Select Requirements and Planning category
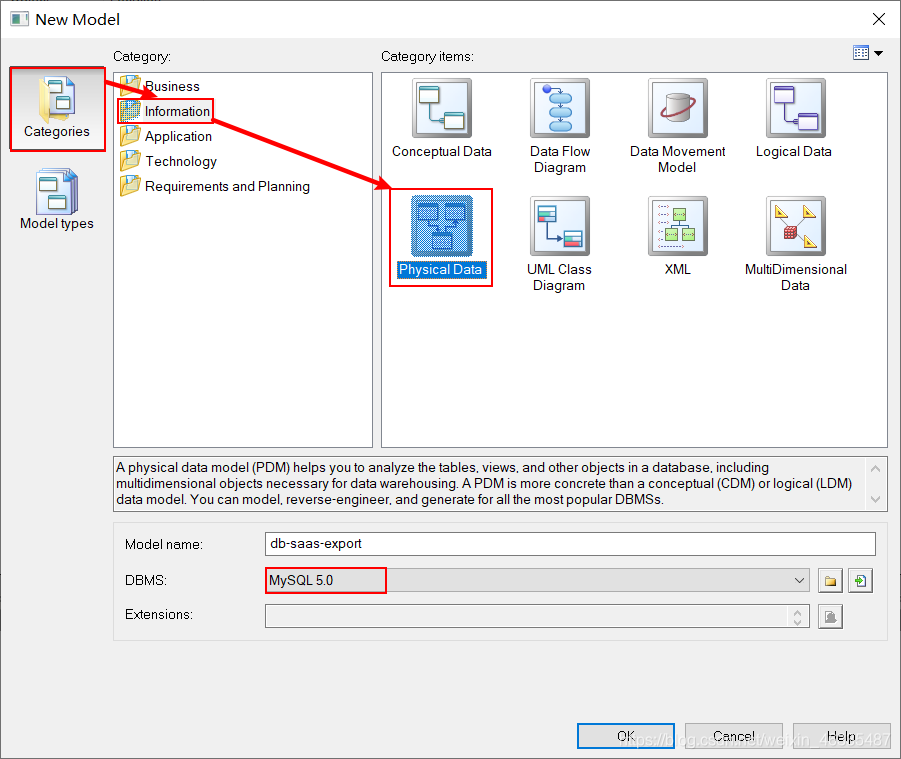 pos(215,186)
